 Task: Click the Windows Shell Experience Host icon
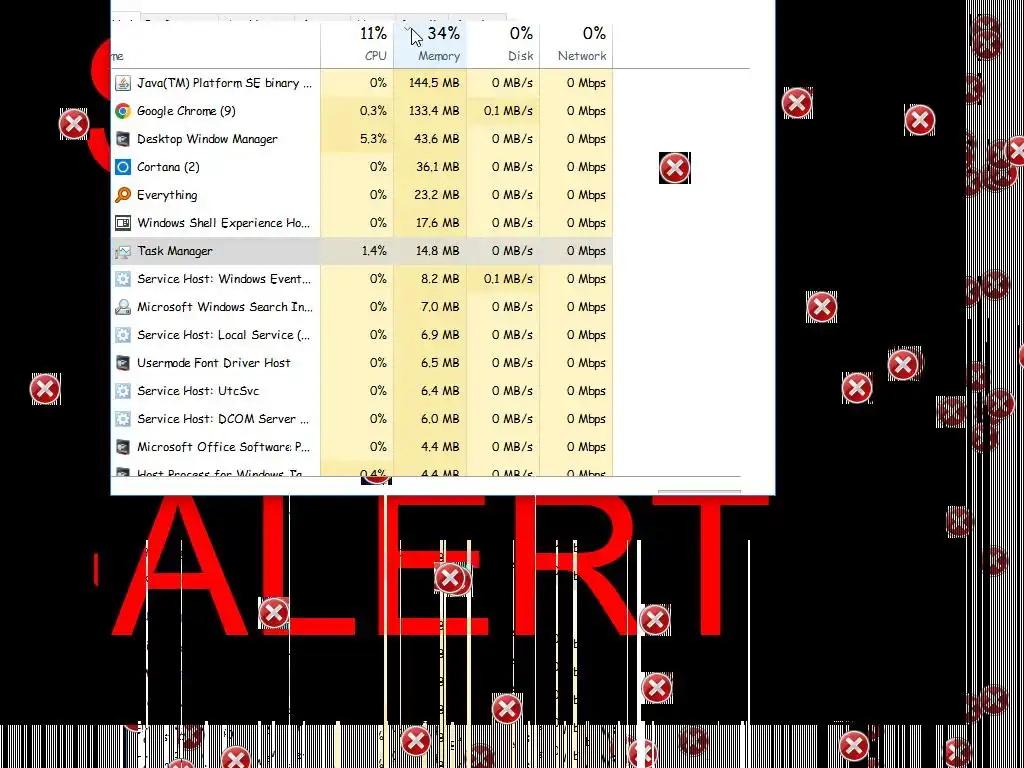pos(123,223)
